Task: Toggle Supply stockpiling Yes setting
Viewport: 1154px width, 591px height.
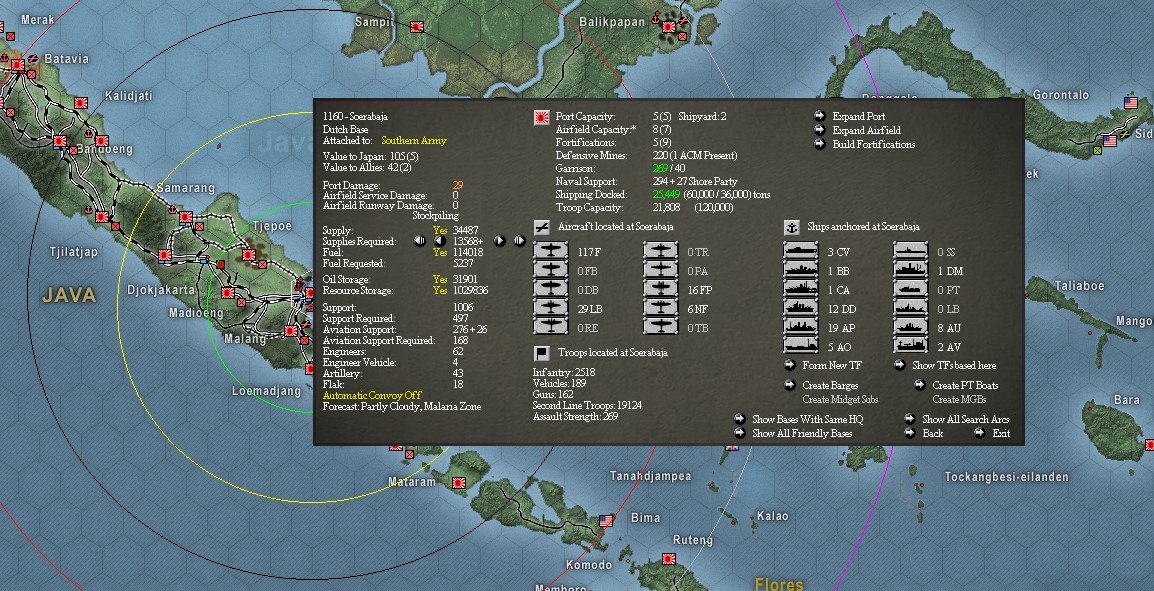Action: pyautogui.click(x=439, y=230)
